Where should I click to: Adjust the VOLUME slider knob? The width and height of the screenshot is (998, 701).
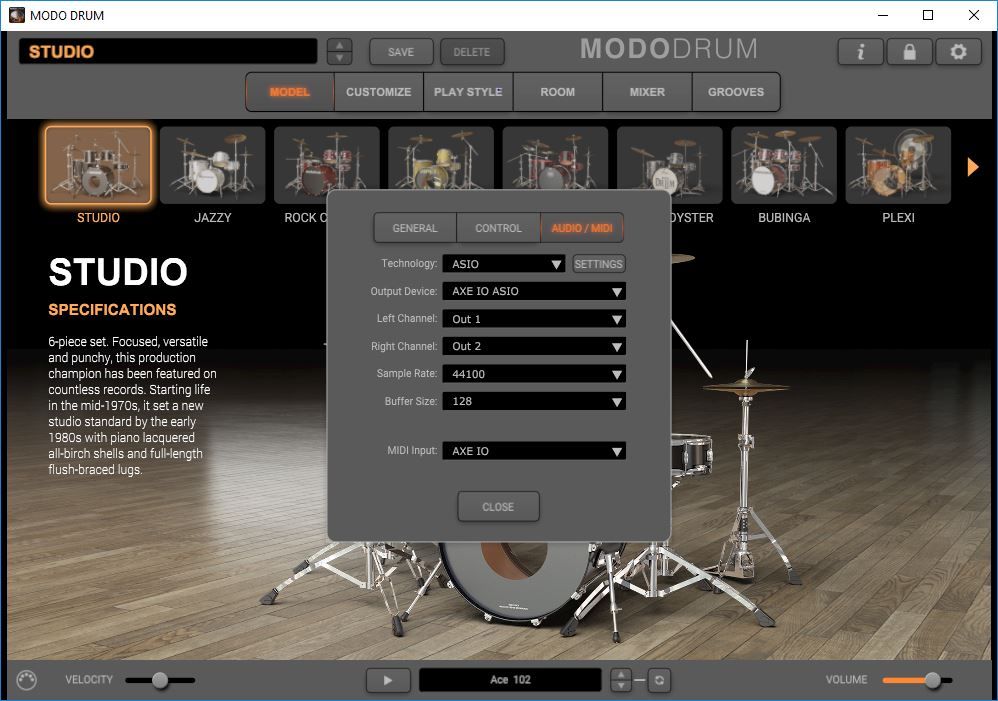(932, 680)
